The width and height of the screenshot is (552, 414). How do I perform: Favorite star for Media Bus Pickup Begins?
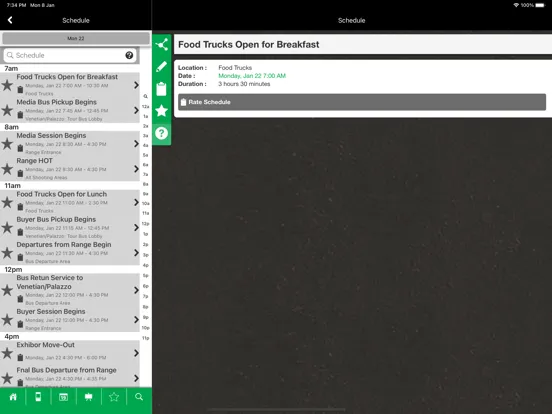(7, 111)
